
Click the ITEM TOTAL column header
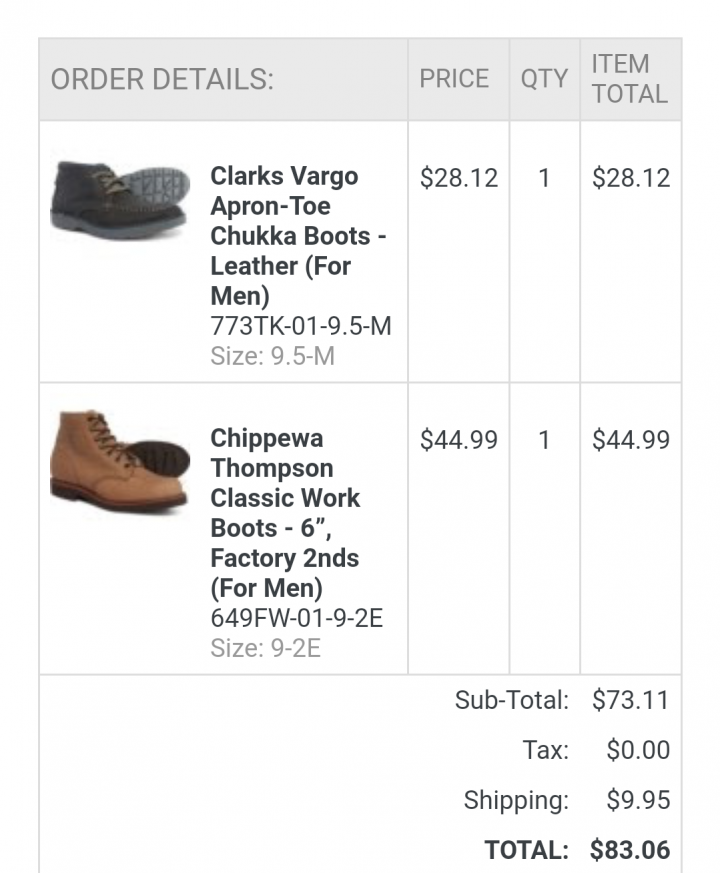(629, 79)
